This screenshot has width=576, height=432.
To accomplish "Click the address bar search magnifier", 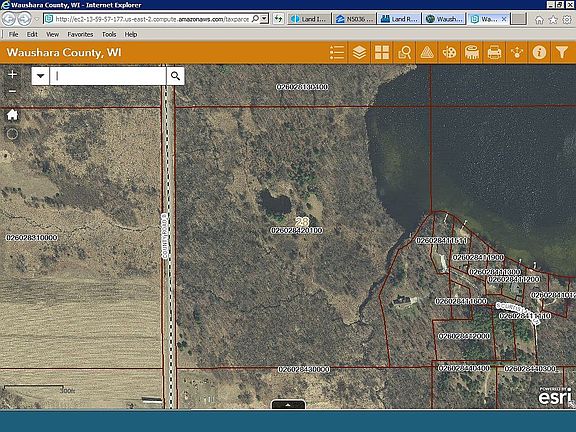I will (255, 19).
